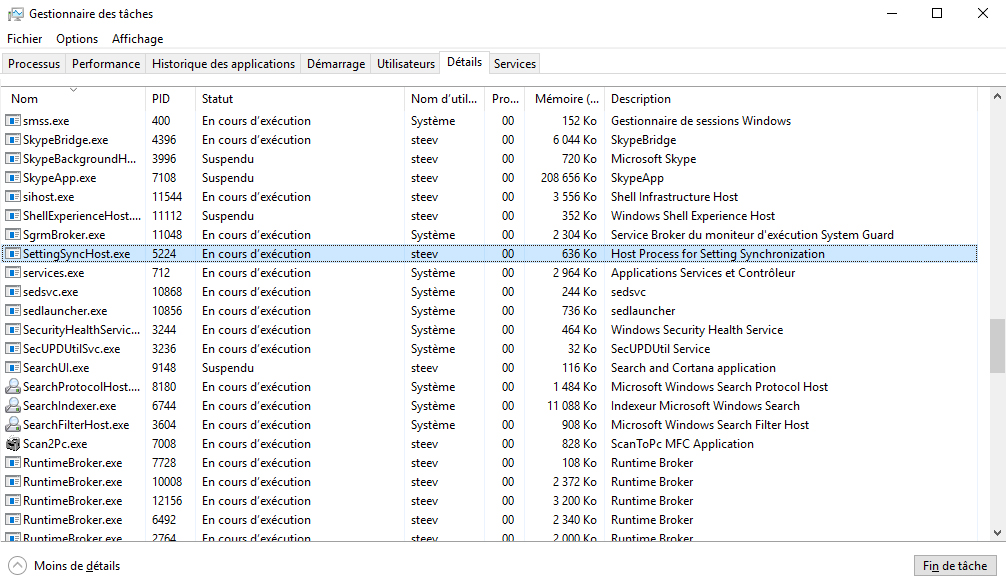Sort by the Mémoire column header

pos(565,99)
